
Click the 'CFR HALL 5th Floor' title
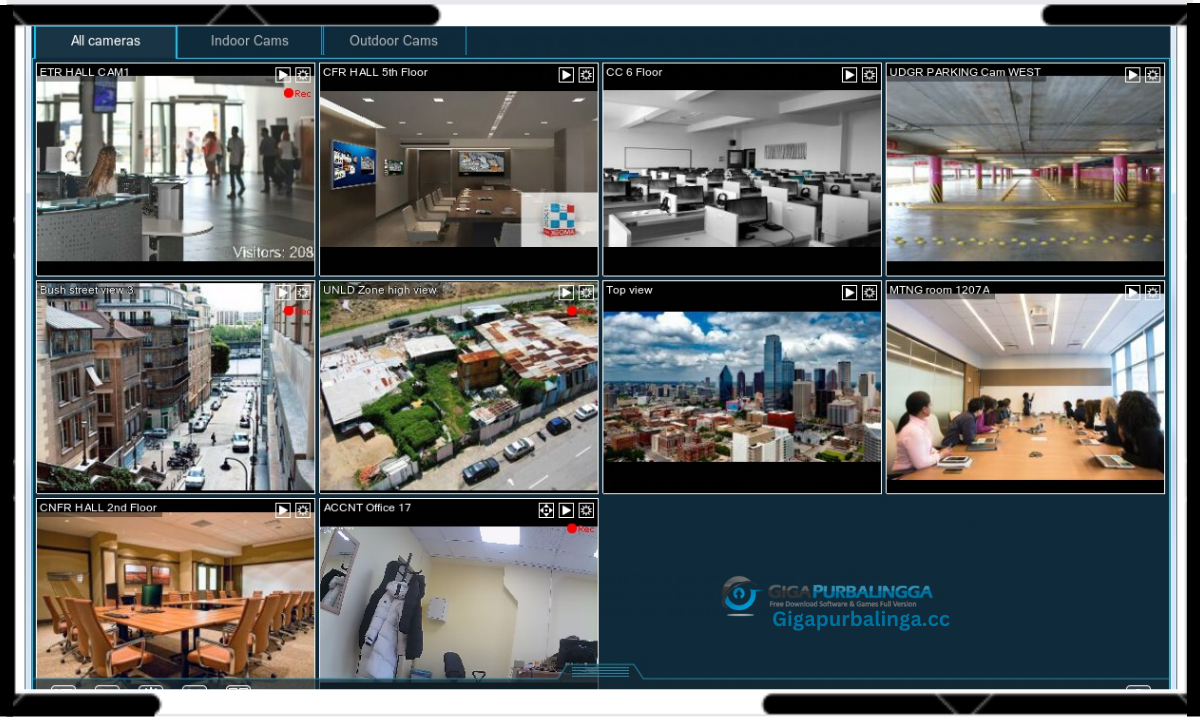click(375, 72)
